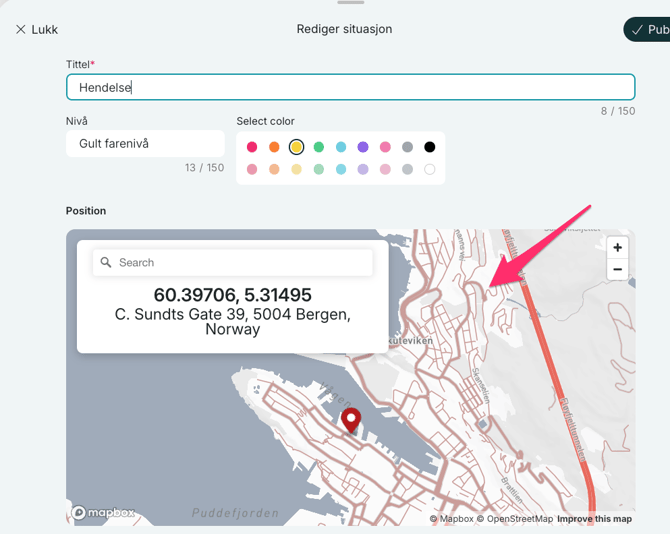This screenshot has width=670, height=534.
Task: Zoom in on the map
Action: pyautogui.click(x=618, y=248)
